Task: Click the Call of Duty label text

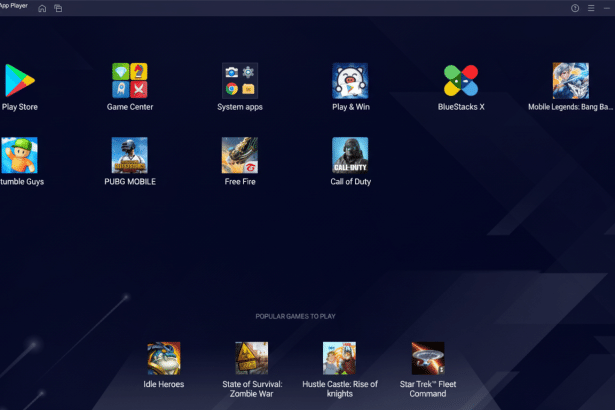Action: click(x=351, y=182)
